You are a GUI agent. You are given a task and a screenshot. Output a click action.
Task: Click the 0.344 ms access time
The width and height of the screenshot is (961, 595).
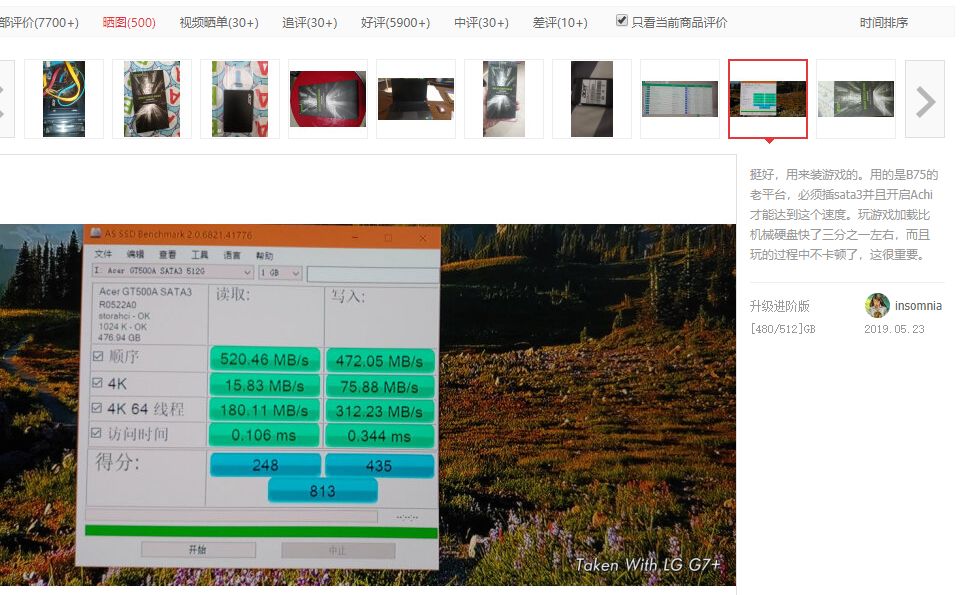tap(379, 436)
